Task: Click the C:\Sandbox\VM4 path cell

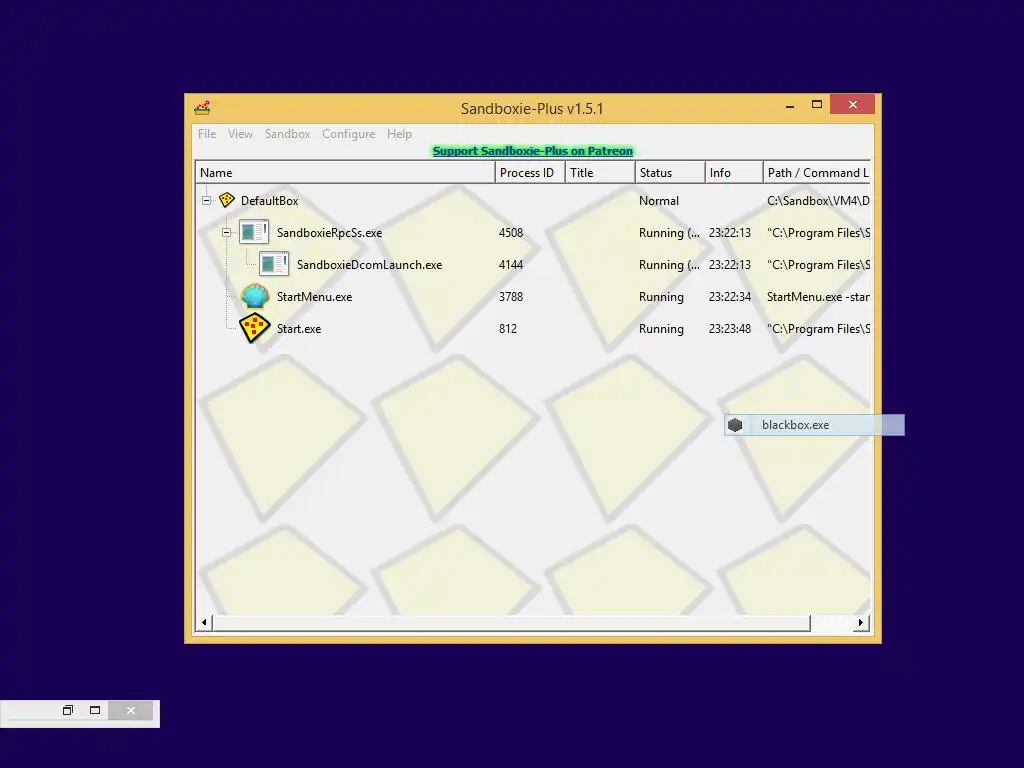Action: click(818, 200)
